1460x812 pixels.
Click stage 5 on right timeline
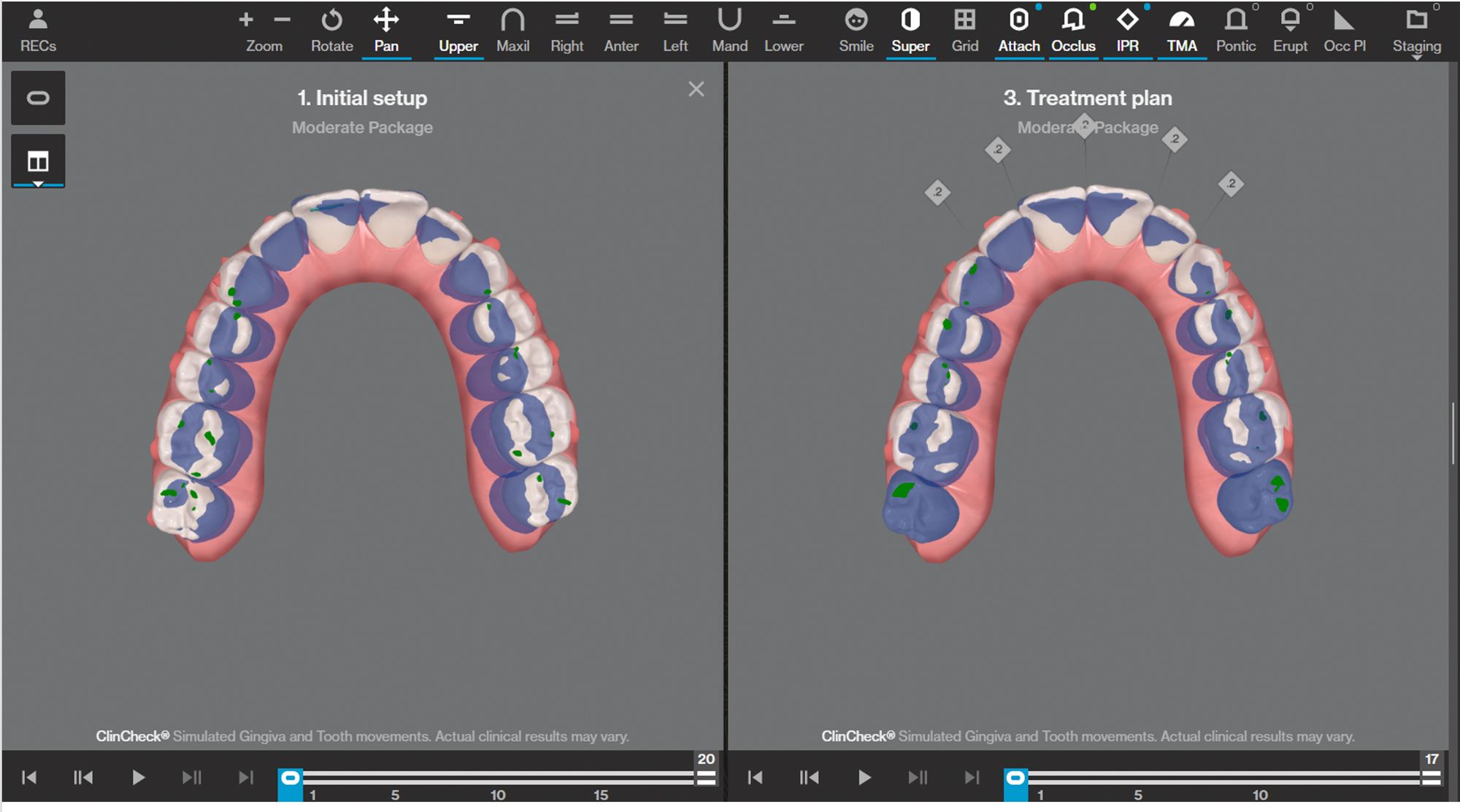pos(1138,794)
